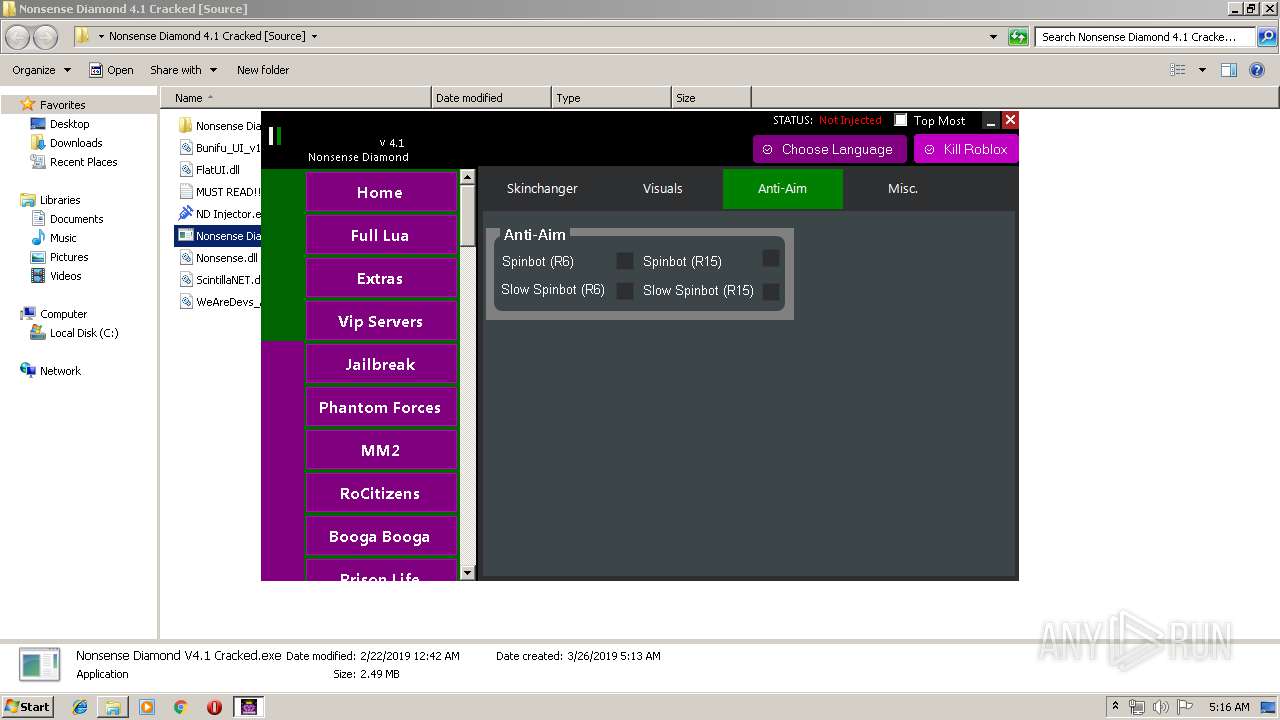1280x720 pixels.
Task: Toggle the Top Most checkbox
Action: coord(901,120)
